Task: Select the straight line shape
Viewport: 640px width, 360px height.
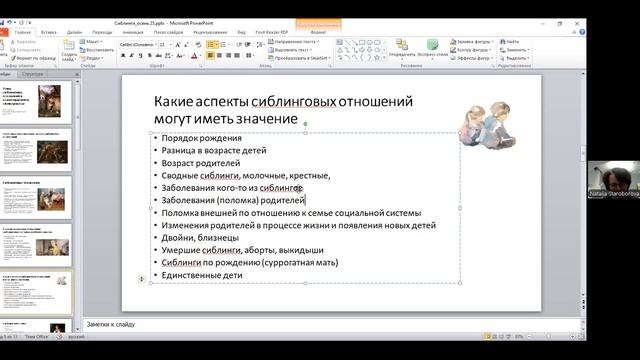Action: tap(347, 42)
